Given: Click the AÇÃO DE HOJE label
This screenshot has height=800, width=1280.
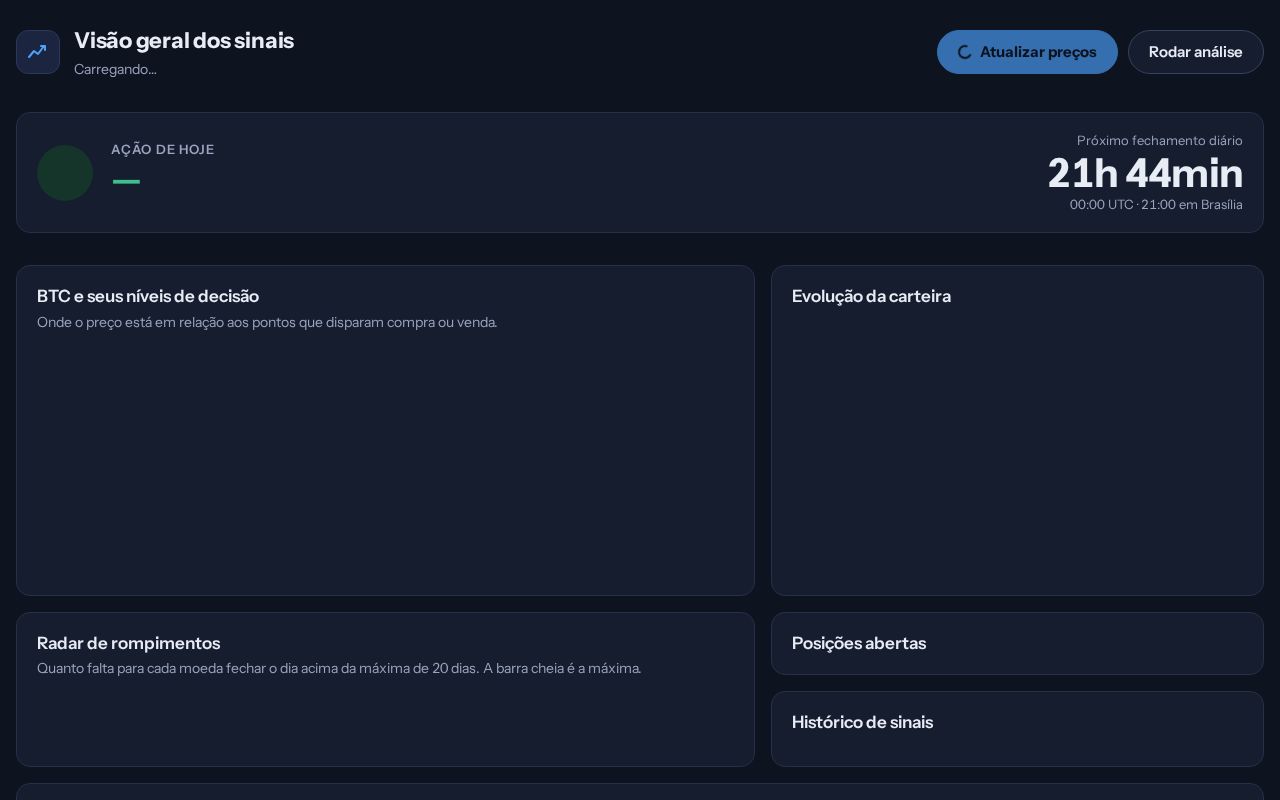Looking at the screenshot, I should [x=163, y=149].
